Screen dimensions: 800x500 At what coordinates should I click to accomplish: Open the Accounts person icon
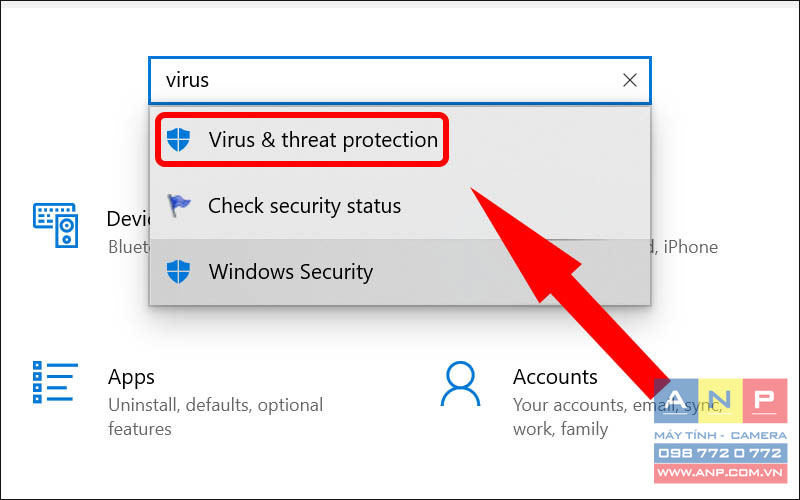460,384
